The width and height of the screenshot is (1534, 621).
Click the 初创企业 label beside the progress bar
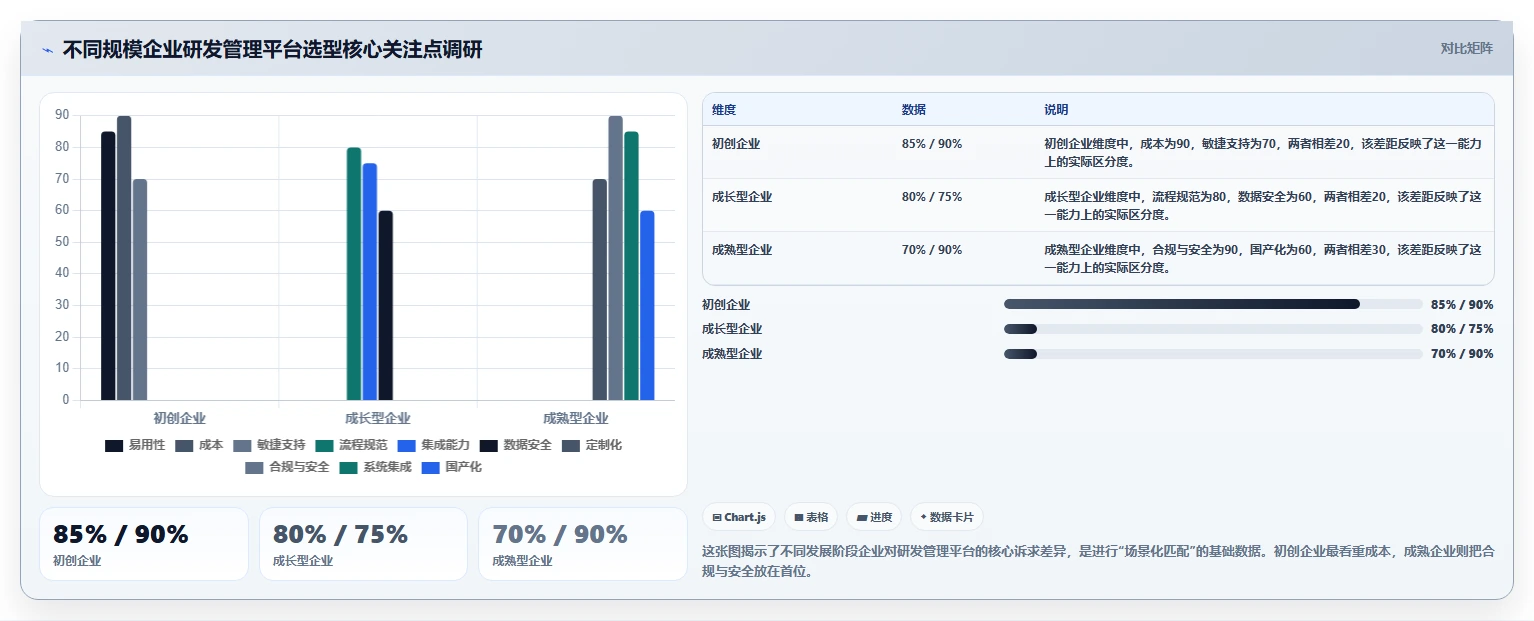726,305
